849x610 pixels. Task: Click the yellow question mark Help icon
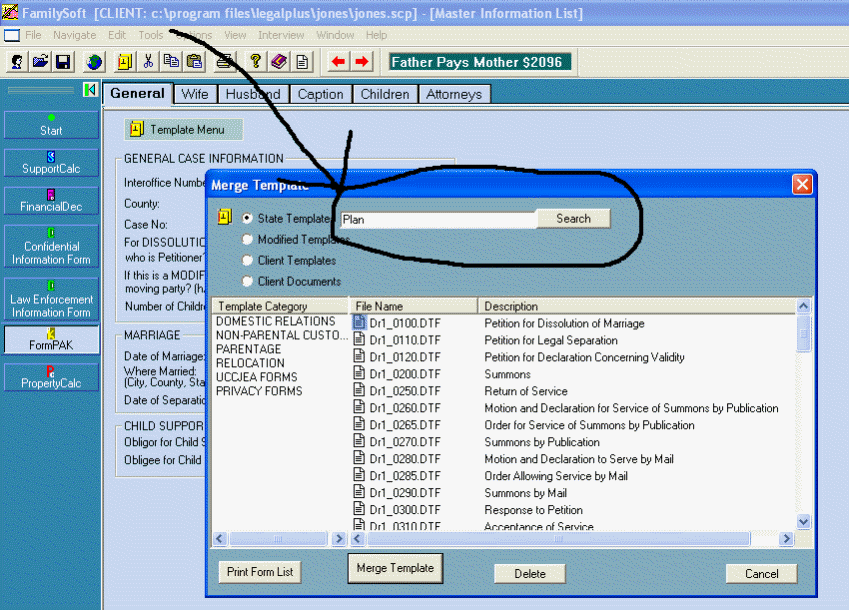(x=256, y=62)
